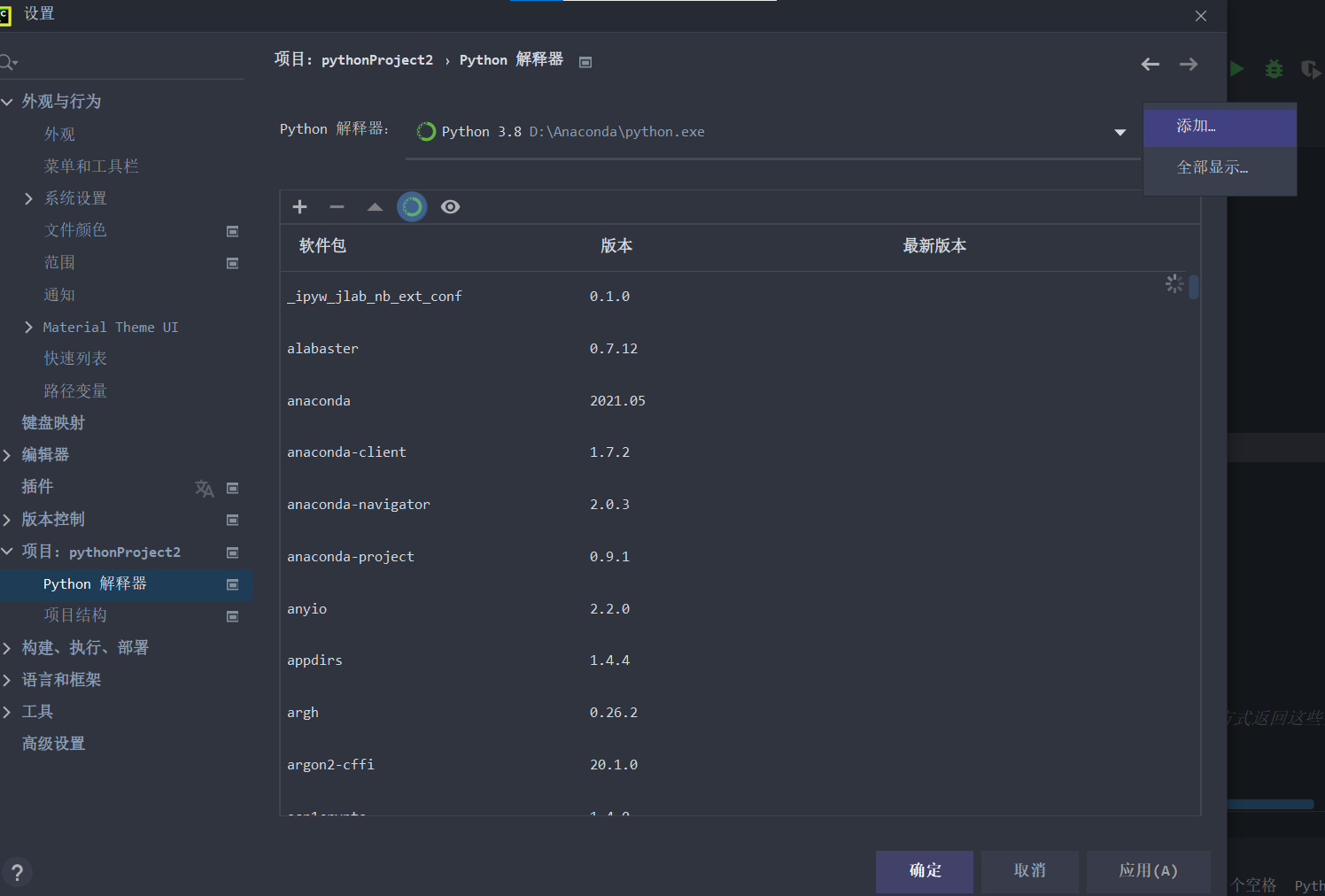The image size is (1325, 896).
Task: Toggle the show early releases eye icon
Action: pyautogui.click(x=450, y=207)
